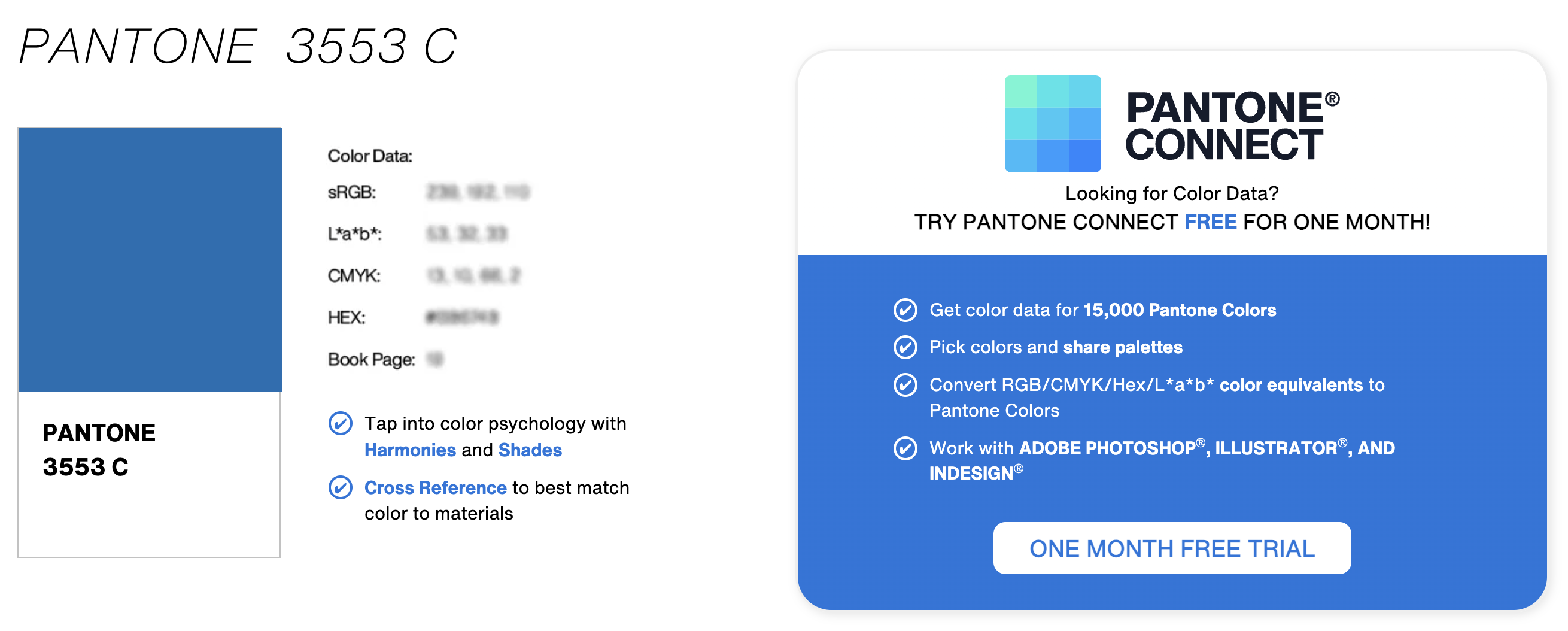Click the blue 3553 C color swatch
This screenshot has width=1568, height=631.
click(x=150, y=259)
